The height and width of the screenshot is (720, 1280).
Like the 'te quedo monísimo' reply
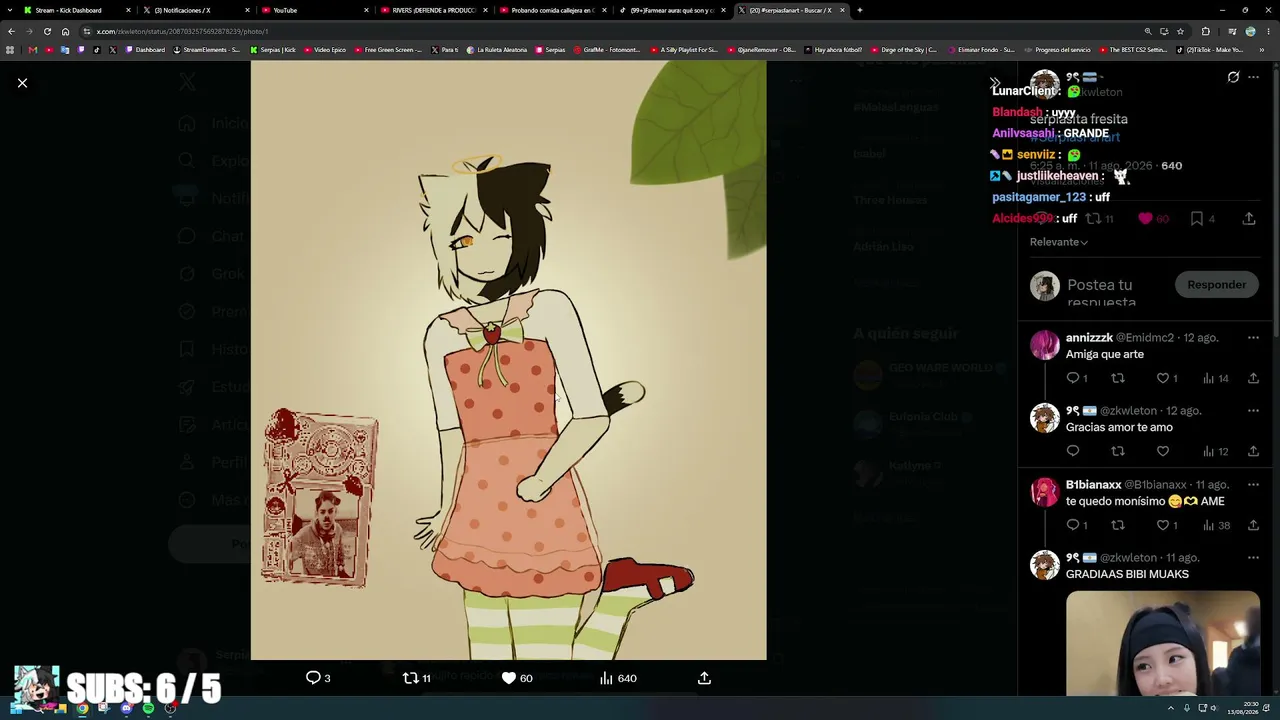(1163, 525)
